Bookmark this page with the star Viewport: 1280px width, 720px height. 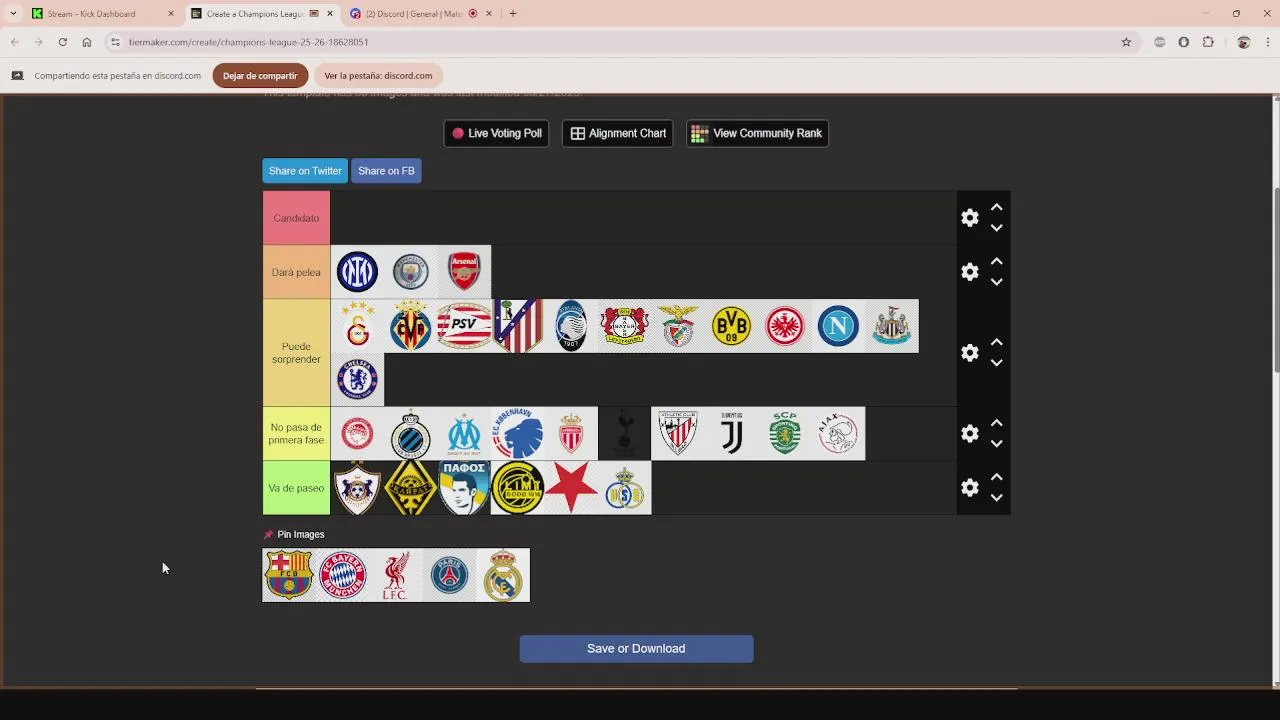point(1126,42)
